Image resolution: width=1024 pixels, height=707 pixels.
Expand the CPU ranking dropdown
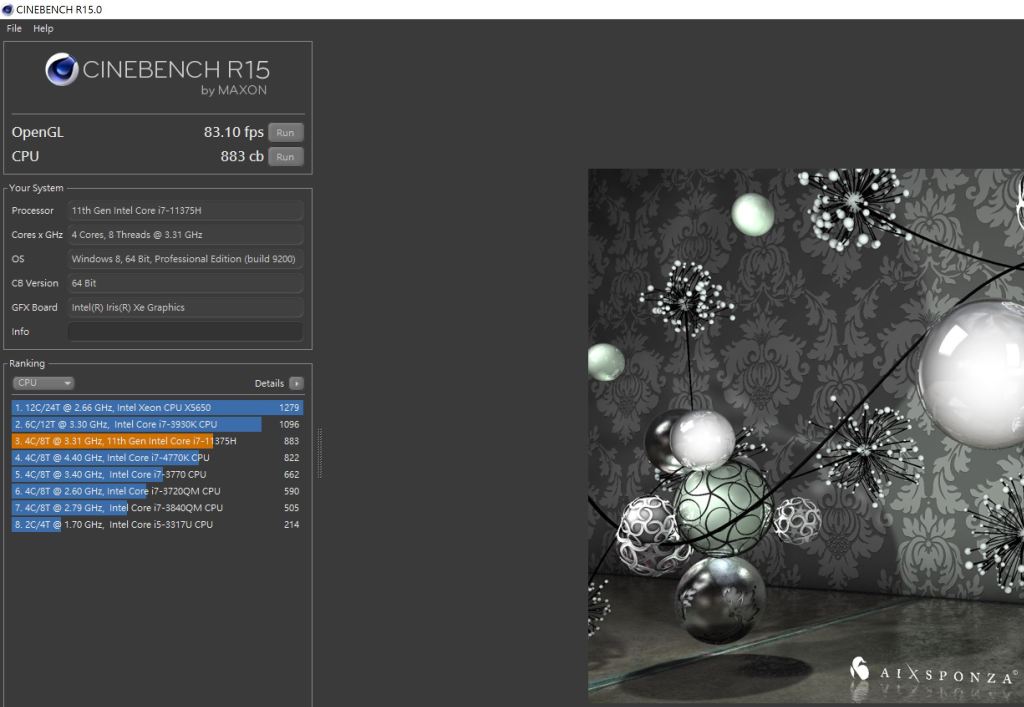(43, 383)
